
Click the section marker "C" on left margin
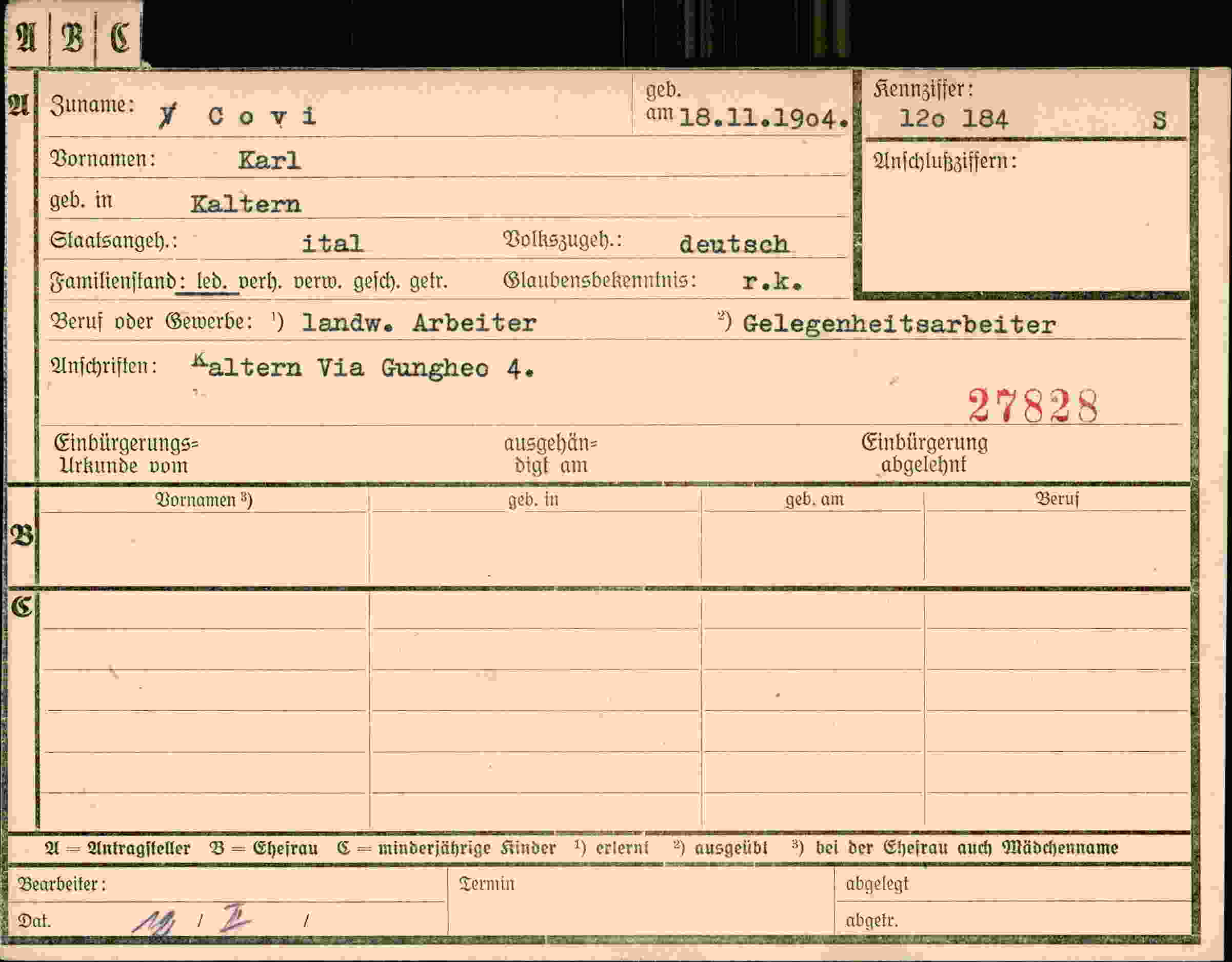coord(21,607)
